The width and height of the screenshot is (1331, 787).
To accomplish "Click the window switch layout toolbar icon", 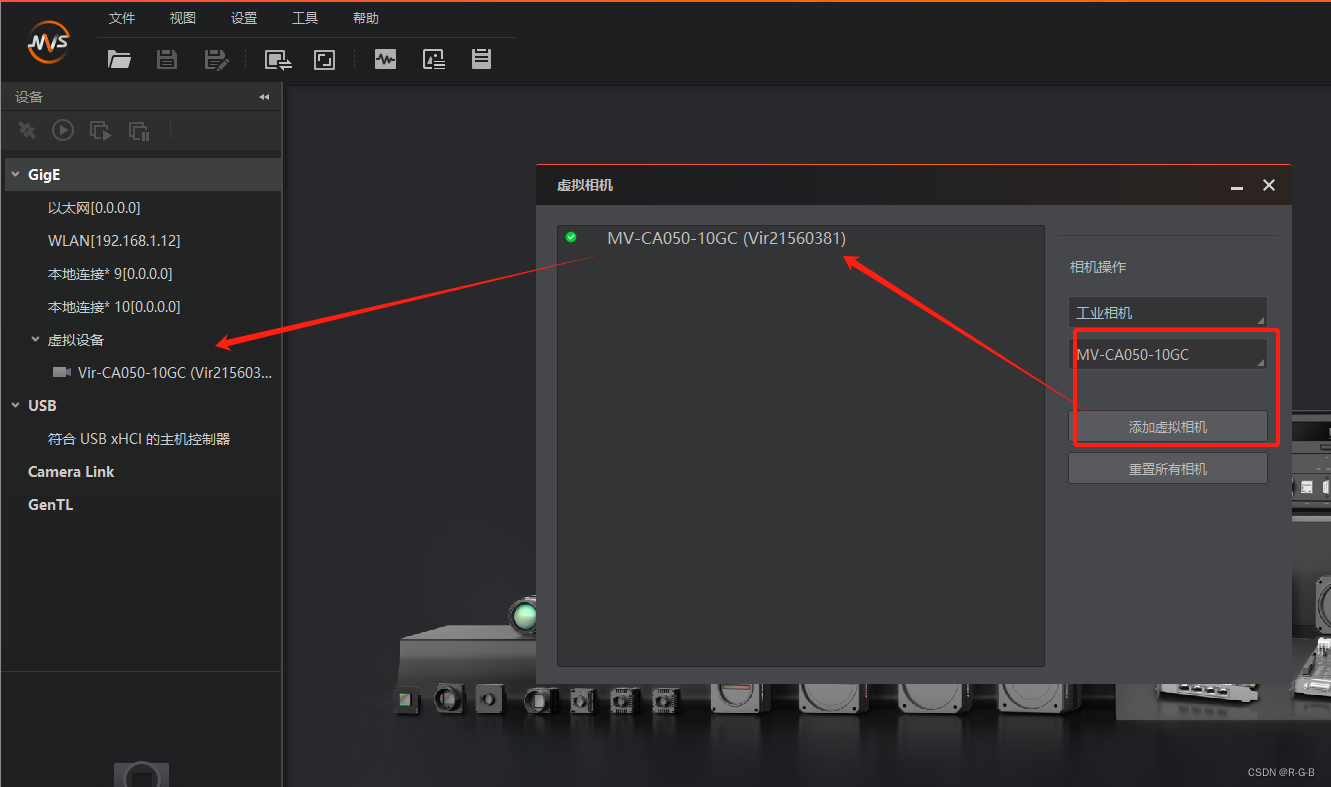I will [278, 59].
